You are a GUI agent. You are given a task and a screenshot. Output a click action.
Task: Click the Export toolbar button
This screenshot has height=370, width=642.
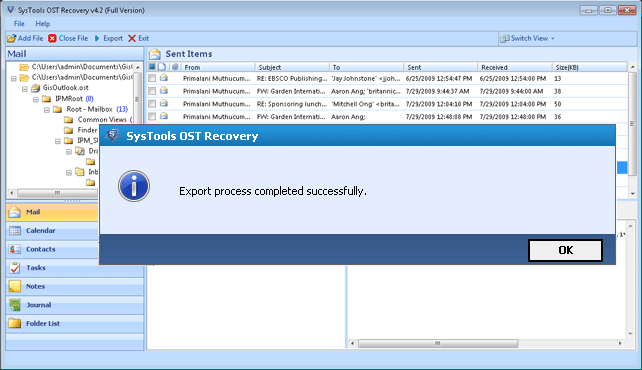109,38
